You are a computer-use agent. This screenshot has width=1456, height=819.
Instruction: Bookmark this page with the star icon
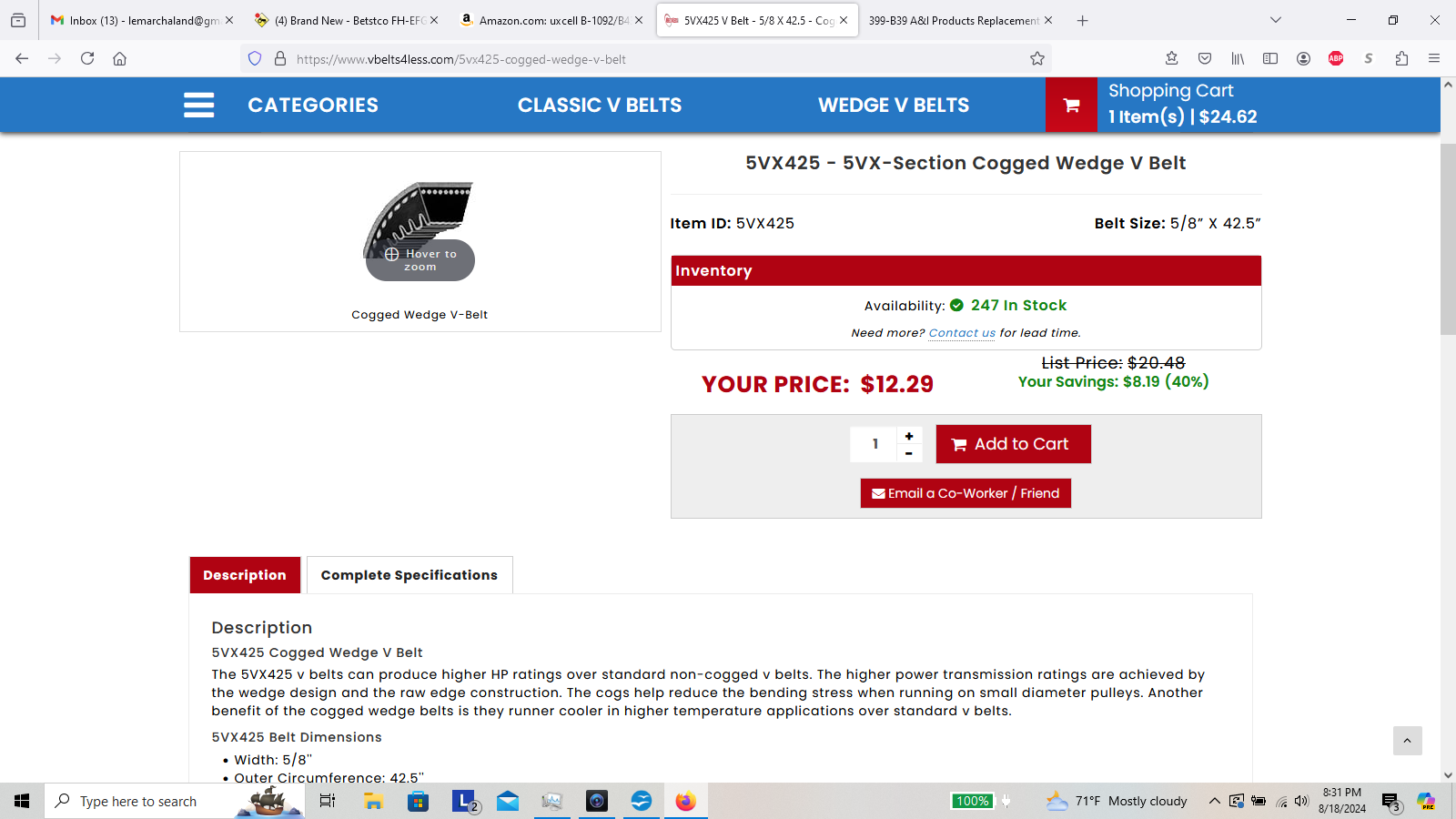1036,59
